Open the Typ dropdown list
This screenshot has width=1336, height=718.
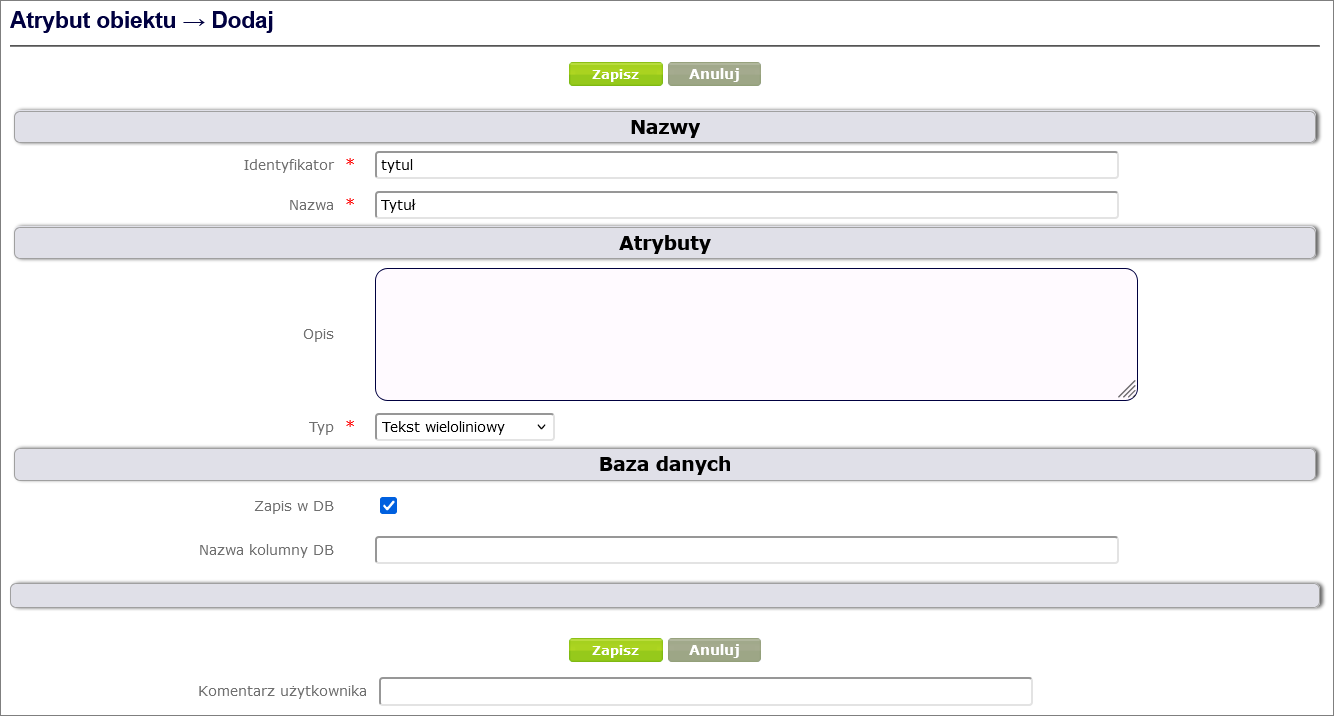464,427
